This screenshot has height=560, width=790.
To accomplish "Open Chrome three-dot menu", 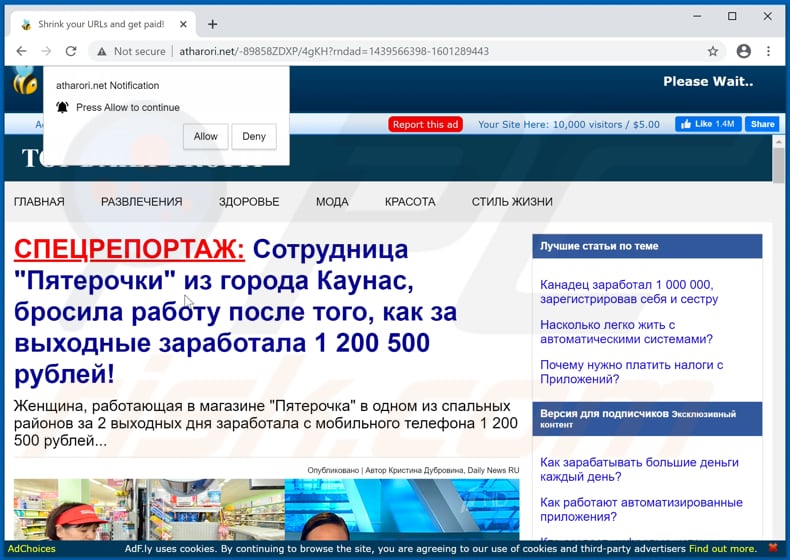I will click(768, 51).
